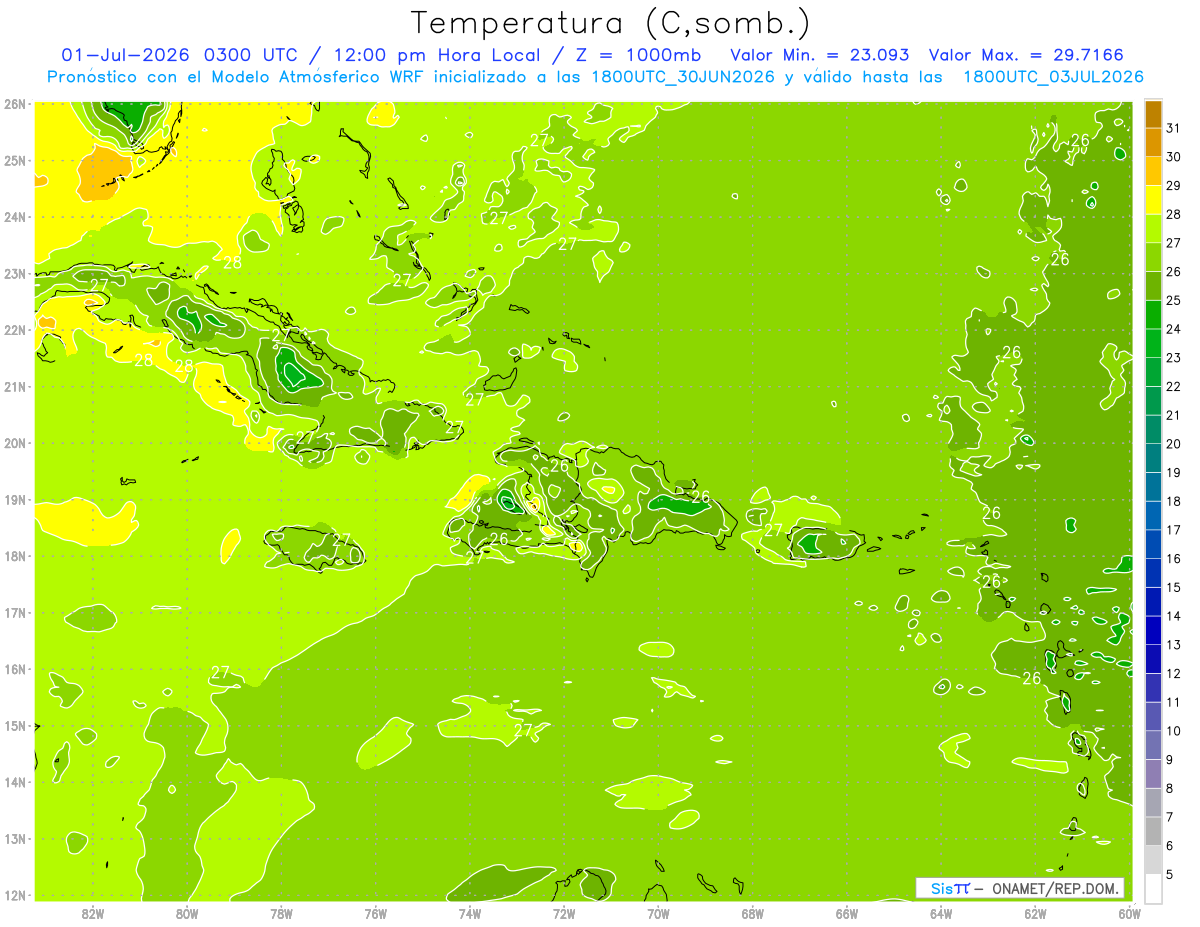Viewport: 1200px width, 927px height.
Task: Select the "70W" longitude axis label
Action: (658, 913)
